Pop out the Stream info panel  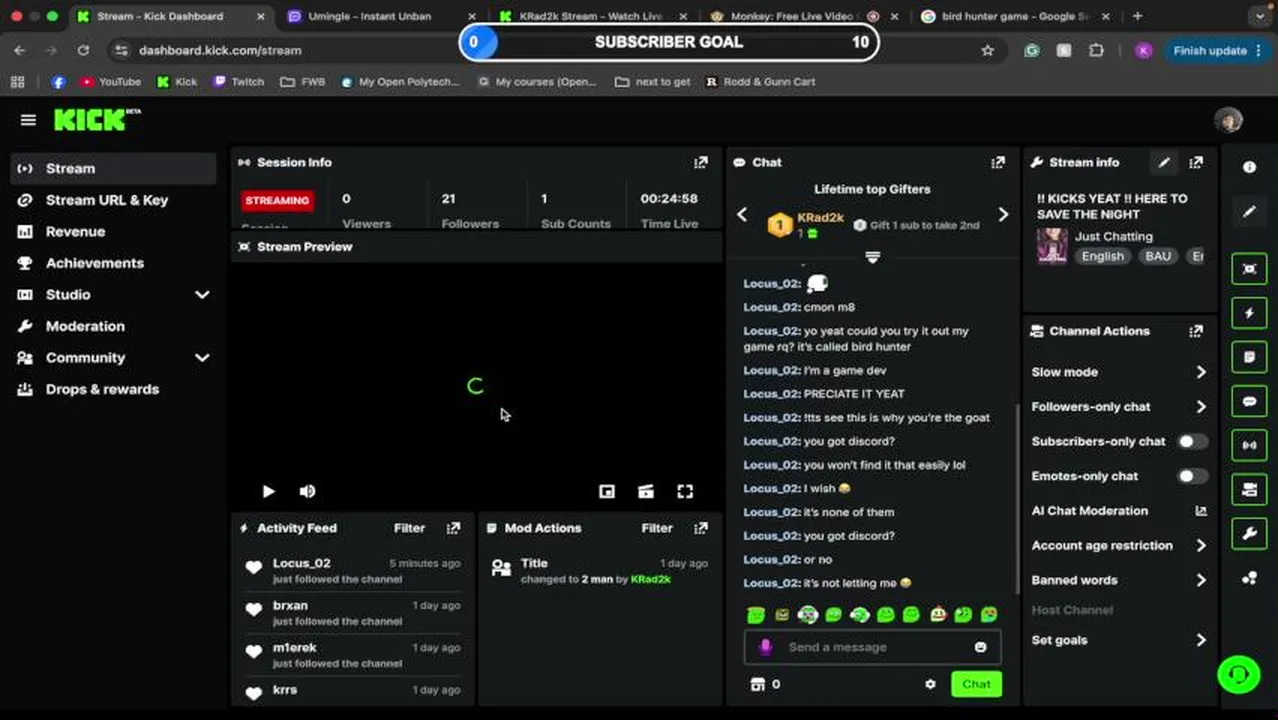(1196, 162)
